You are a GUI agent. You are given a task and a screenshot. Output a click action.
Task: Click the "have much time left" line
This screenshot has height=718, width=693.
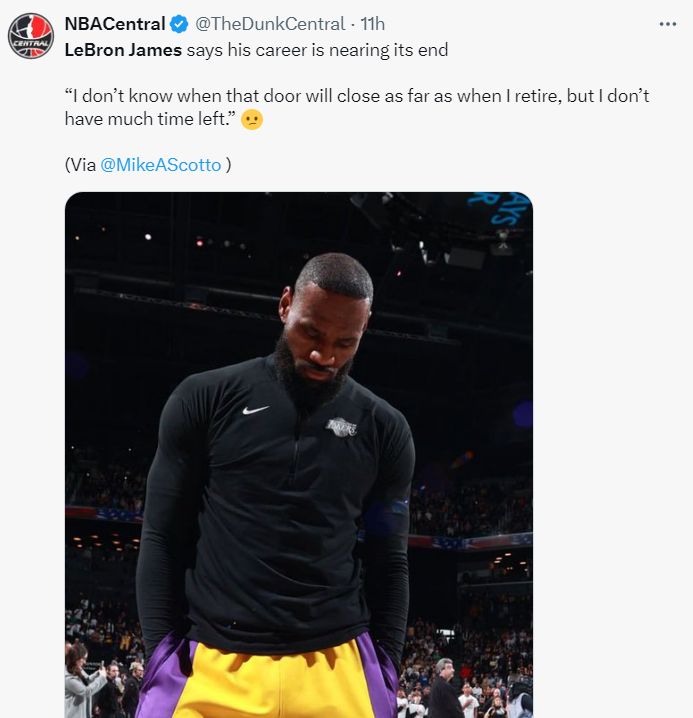[x=150, y=118]
